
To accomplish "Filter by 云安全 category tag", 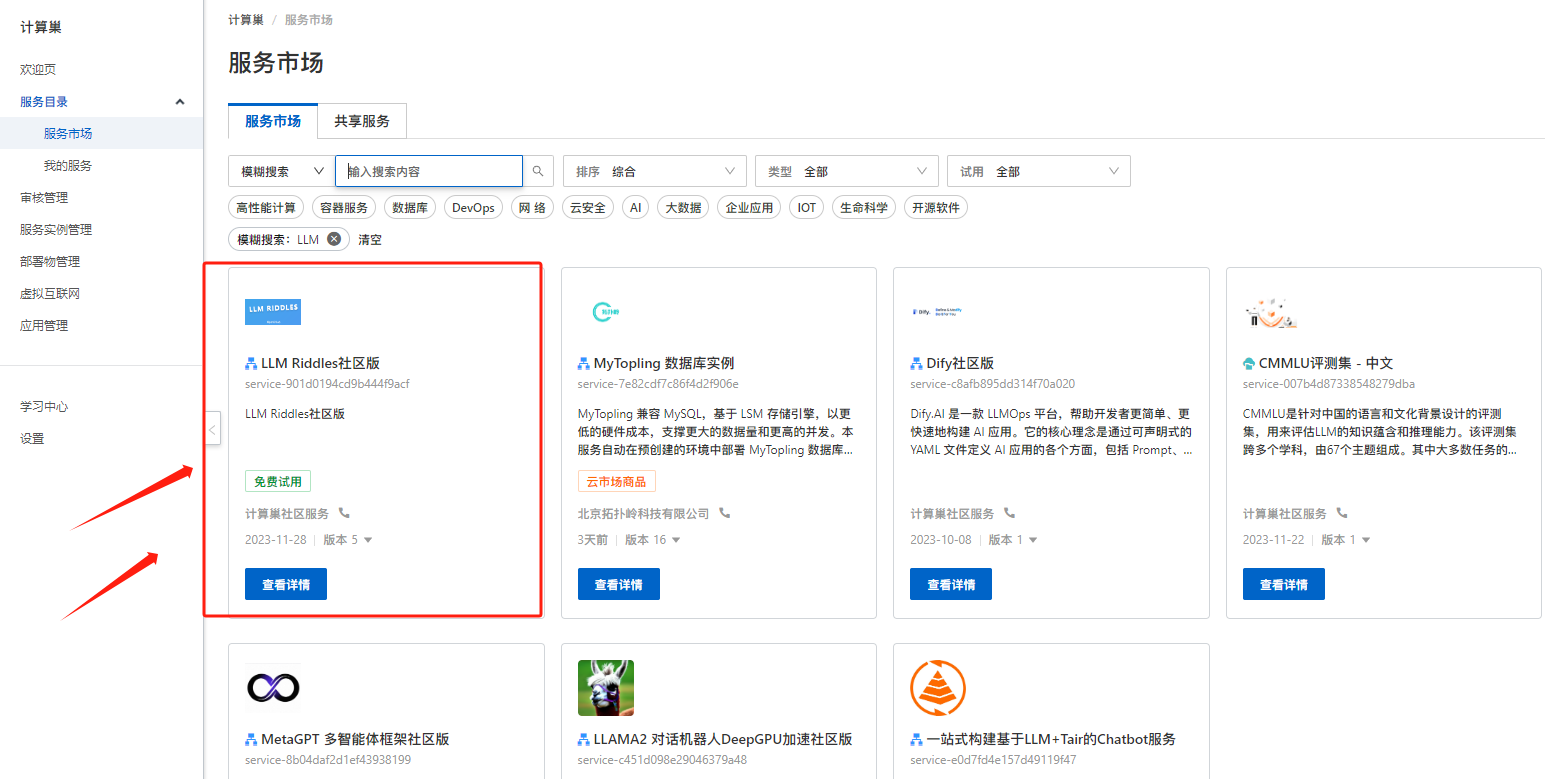I will pyautogui.click(x=588, y=208).
